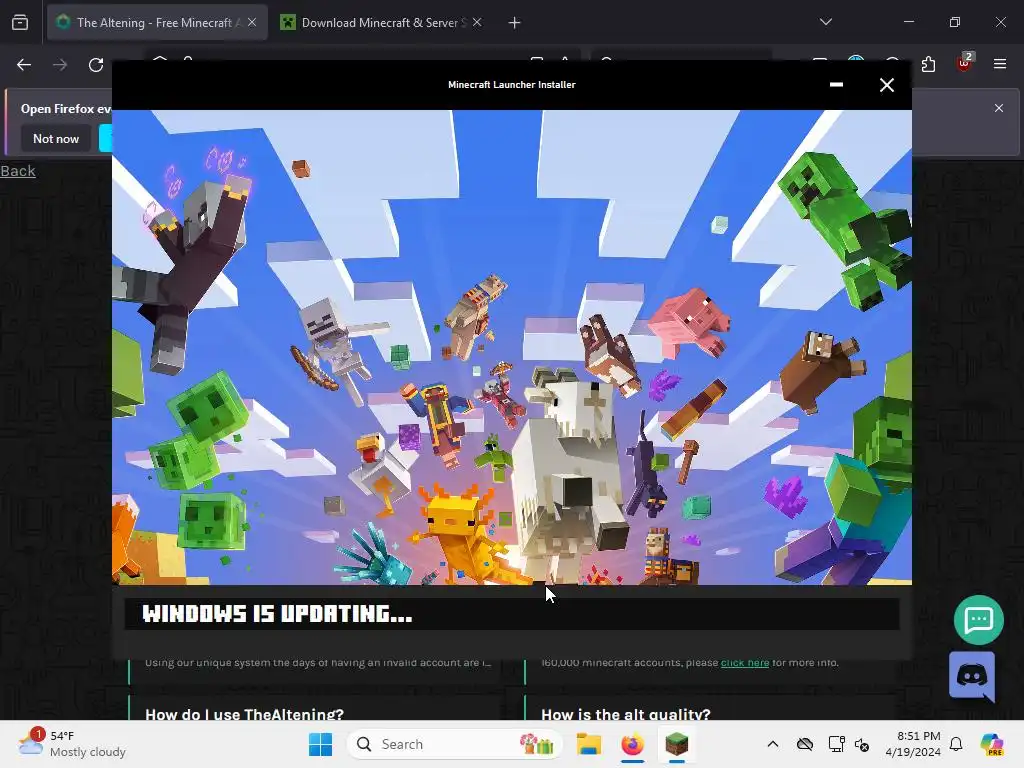Restore down the Firefox window

(955, 22)
